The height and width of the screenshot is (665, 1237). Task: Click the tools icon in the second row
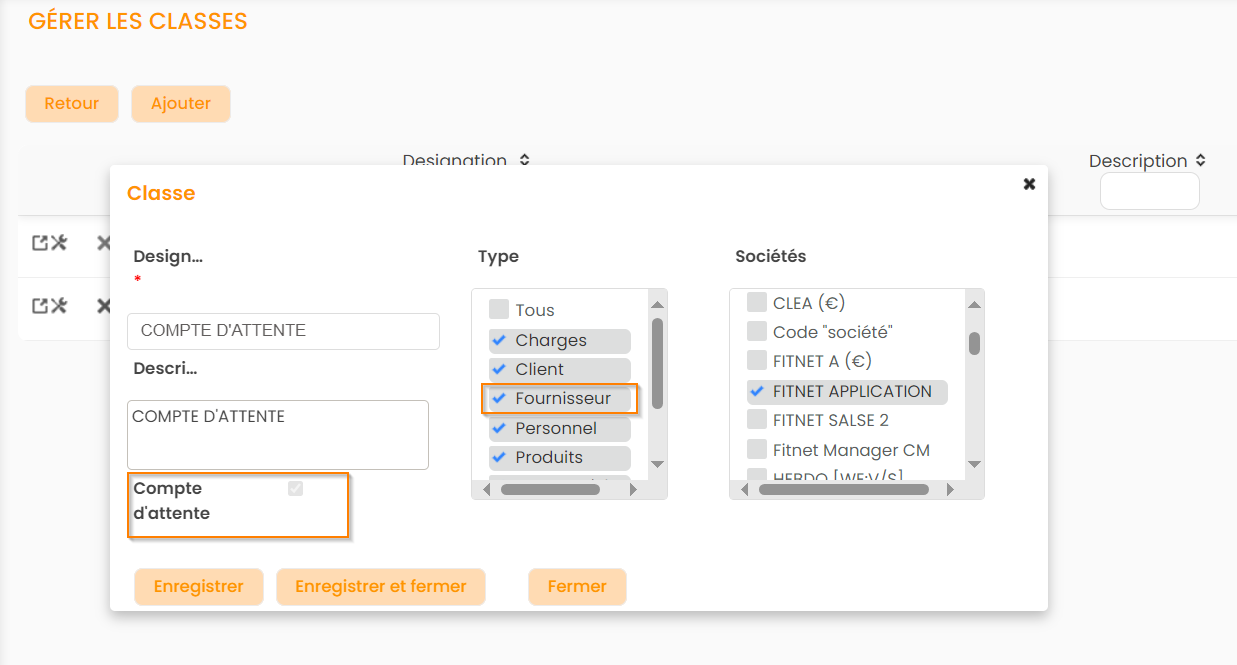(x=59, y=306)
